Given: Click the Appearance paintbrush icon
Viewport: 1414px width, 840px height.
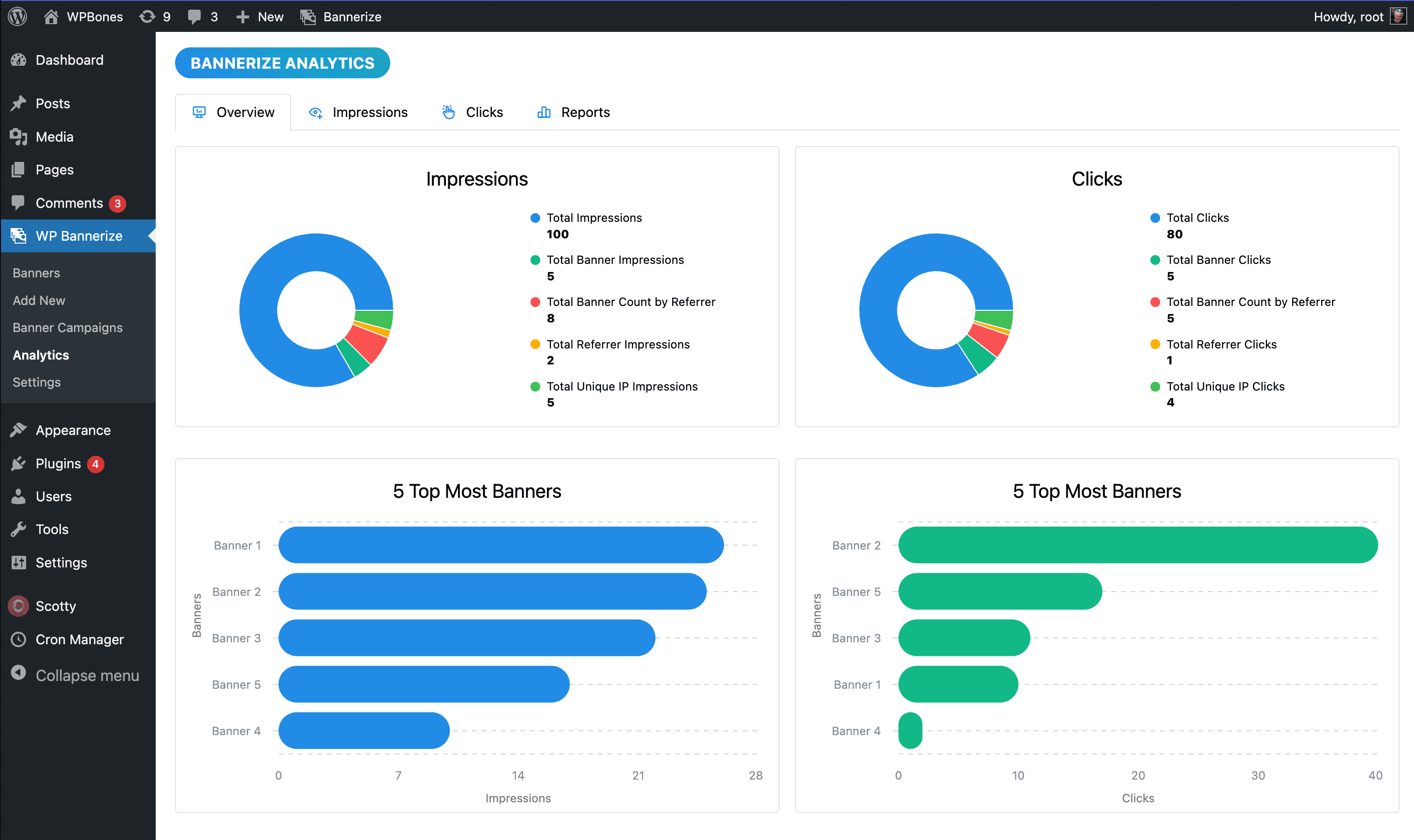Looking at the screenshot, I should pos(19,430).
